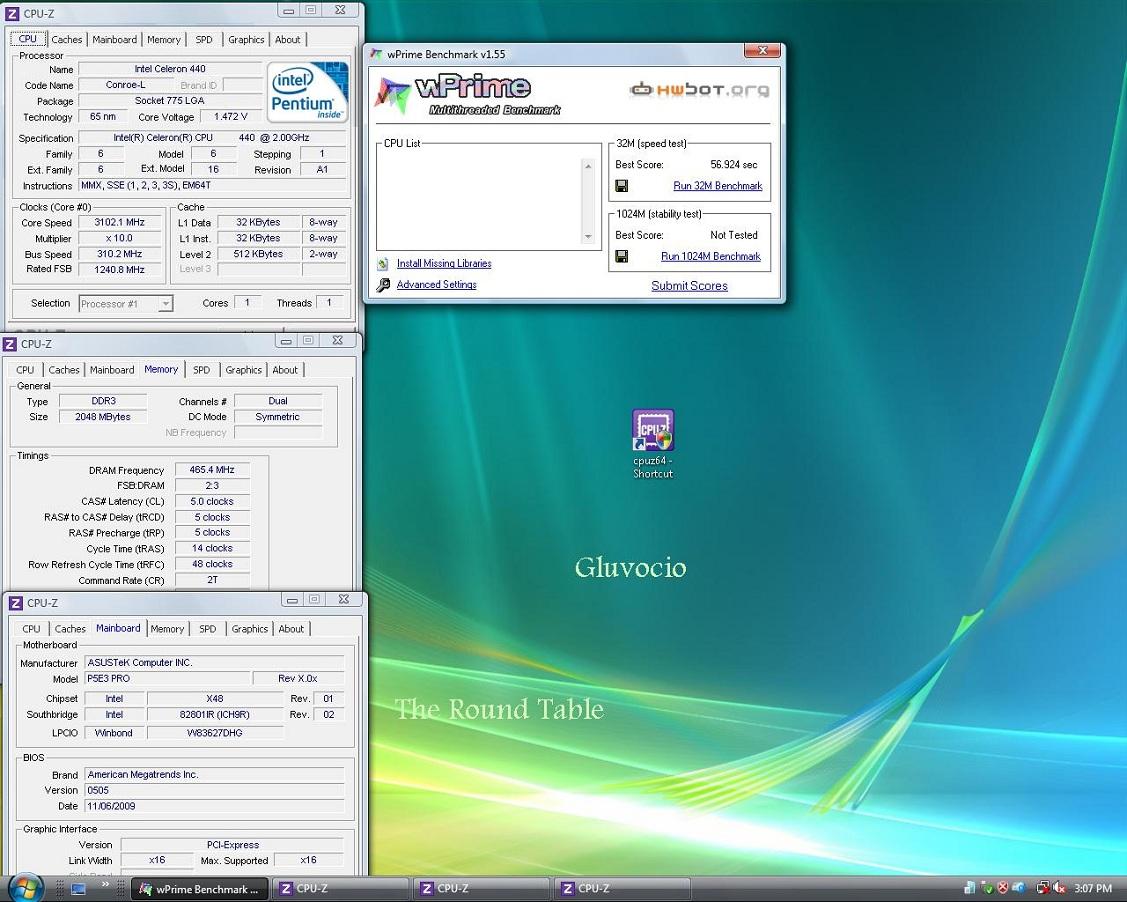This screenshot has height=902, width=1127.
Task: Select SPD tab in the Mainboard CPU-Z window
Action: (208, 629)
